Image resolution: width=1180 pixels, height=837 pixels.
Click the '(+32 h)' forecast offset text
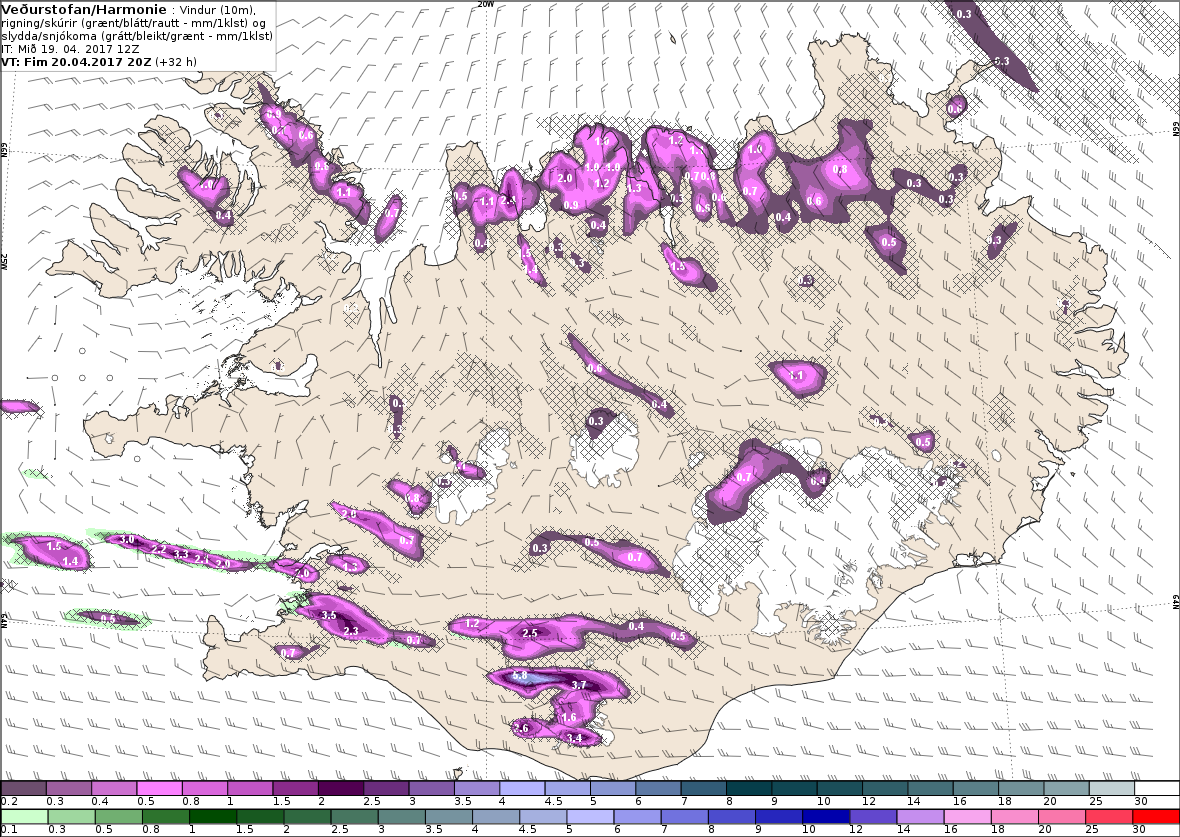(x=176, y=62)
